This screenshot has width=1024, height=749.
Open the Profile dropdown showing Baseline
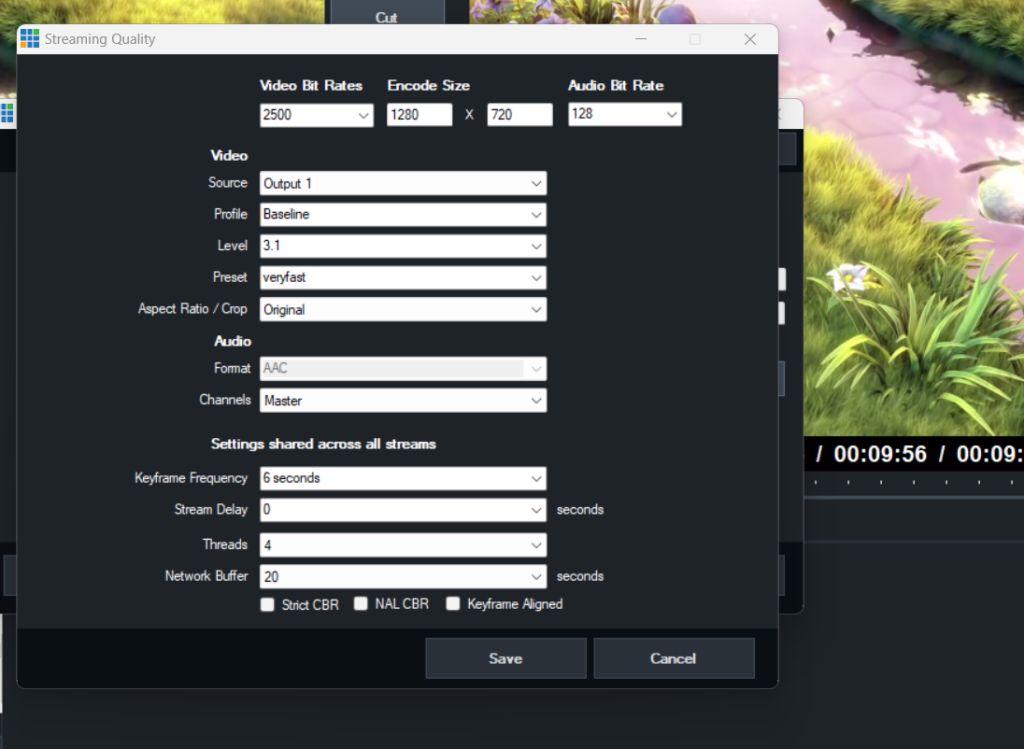403,214
